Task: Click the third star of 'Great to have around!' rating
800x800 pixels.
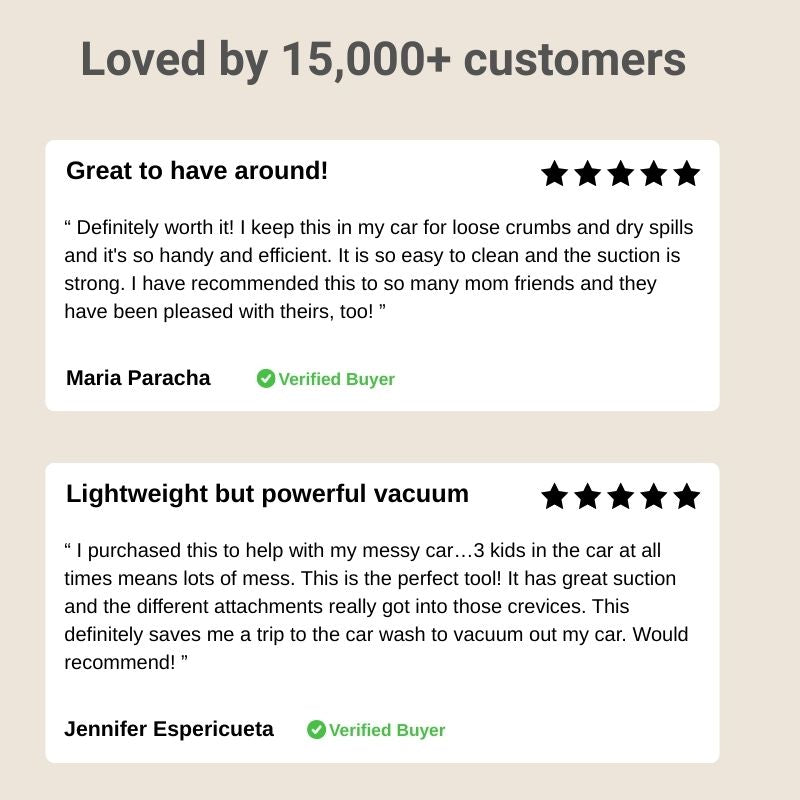Action: 620,173
